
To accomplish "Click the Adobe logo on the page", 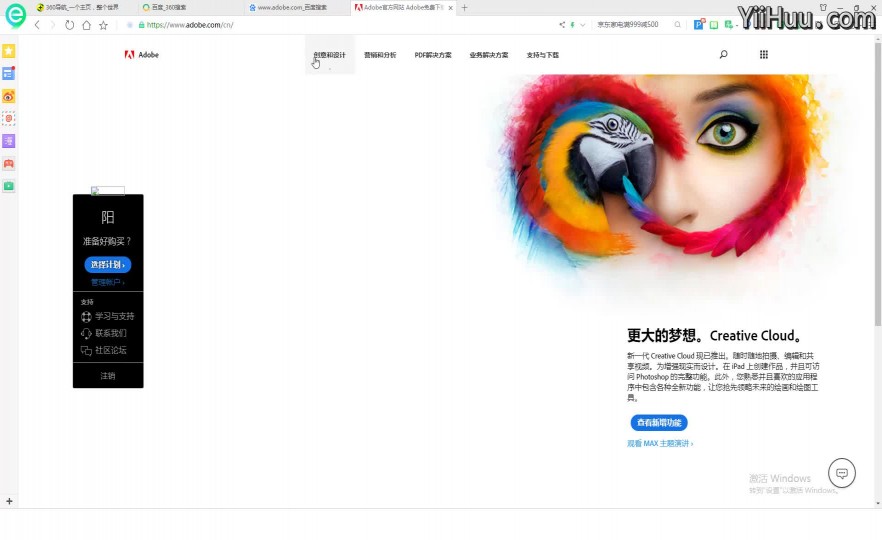I will (x=142, y=55).
